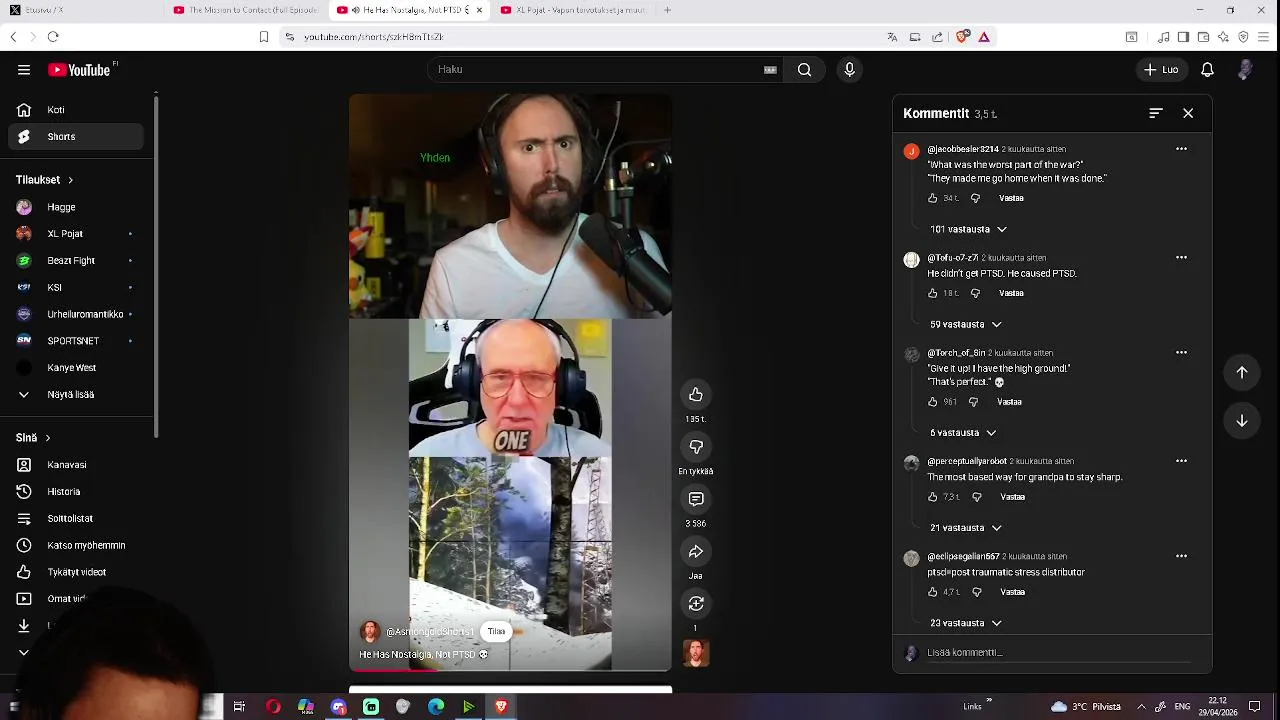
Task: Open Tilaukset section chevron
Action: (x=70, y=180)
